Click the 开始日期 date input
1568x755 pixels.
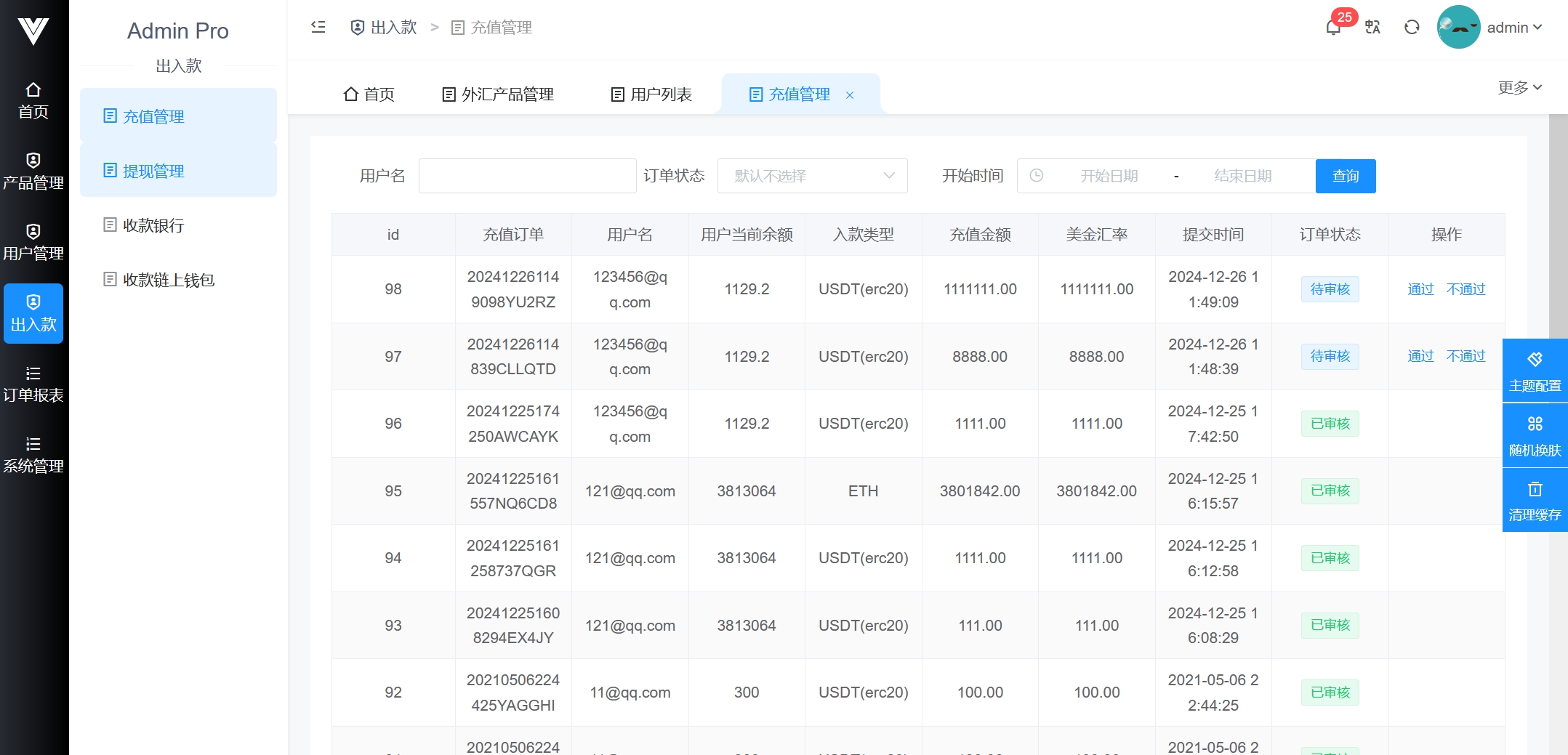click(1109, 176)
